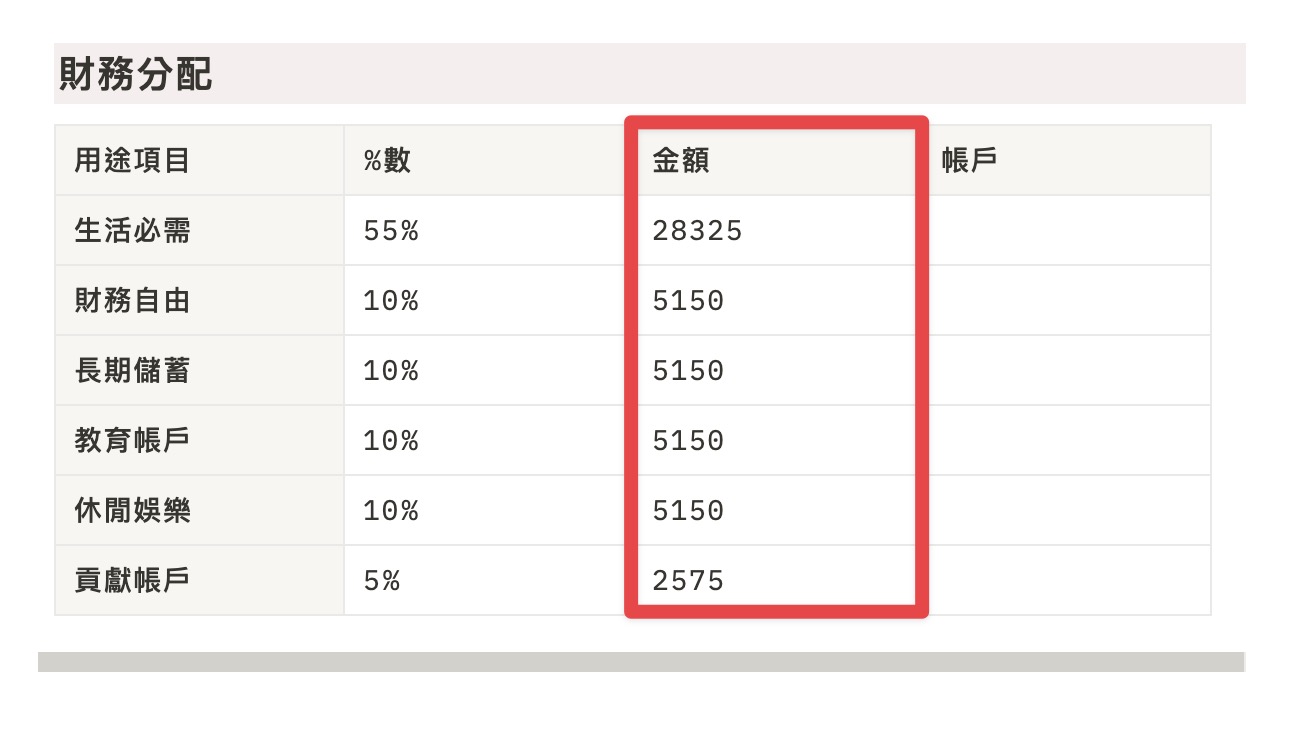1296x740 pixels.
Task: Click the 5150 amount for 財務自由
Action: pyautogui.click(x=777, y=300)
